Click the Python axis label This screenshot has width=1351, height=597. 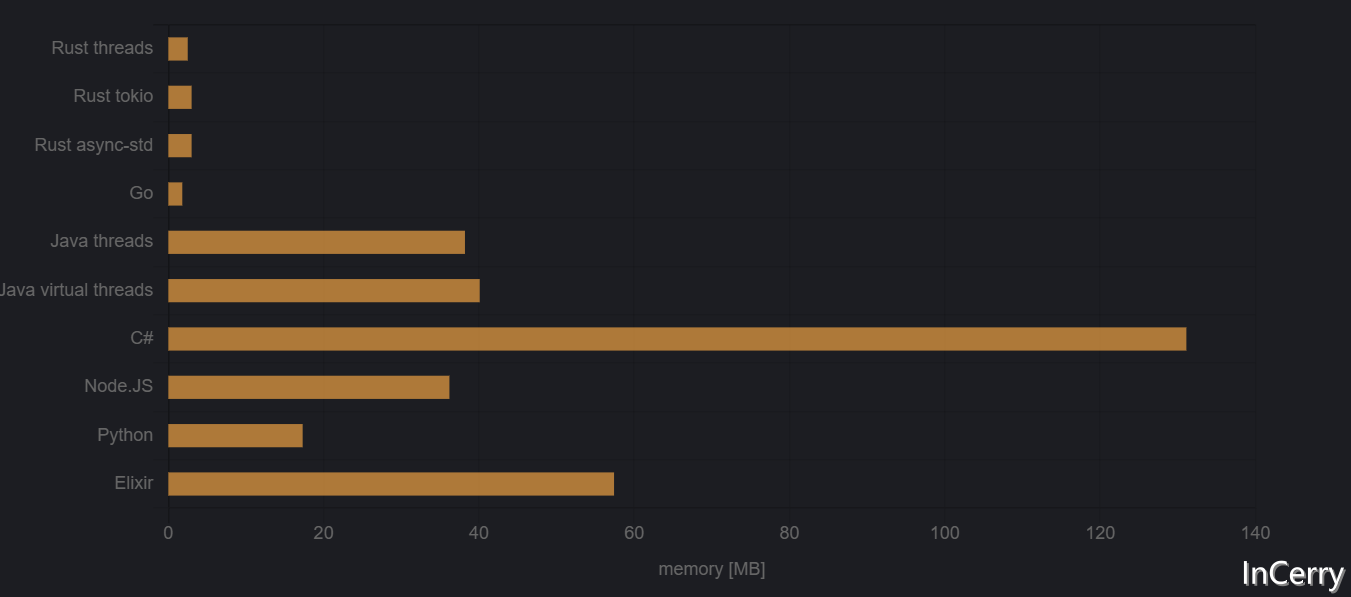point(125,435)
